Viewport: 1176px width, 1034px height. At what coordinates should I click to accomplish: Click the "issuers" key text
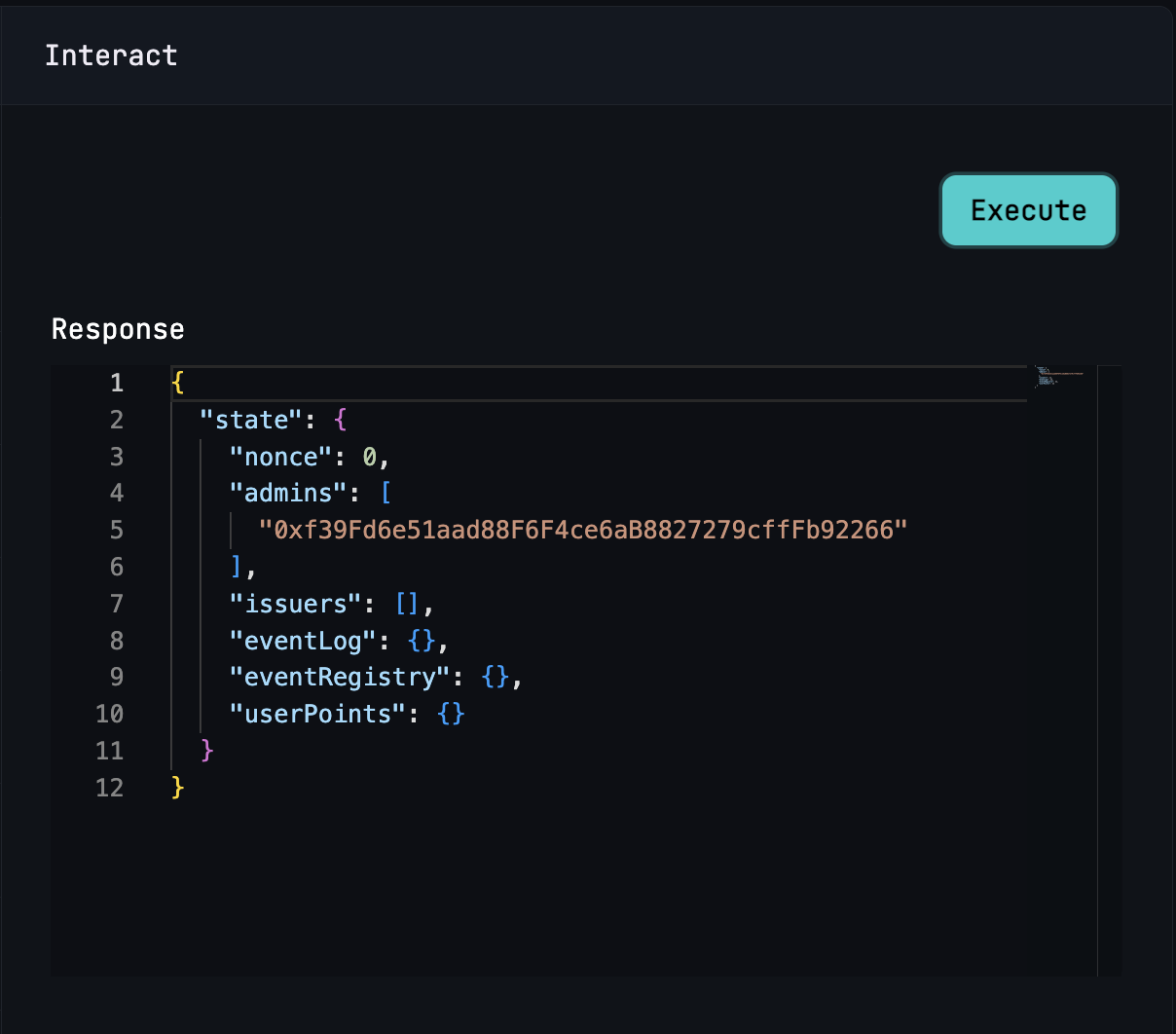pyautogui.click(x=296, y=604)
